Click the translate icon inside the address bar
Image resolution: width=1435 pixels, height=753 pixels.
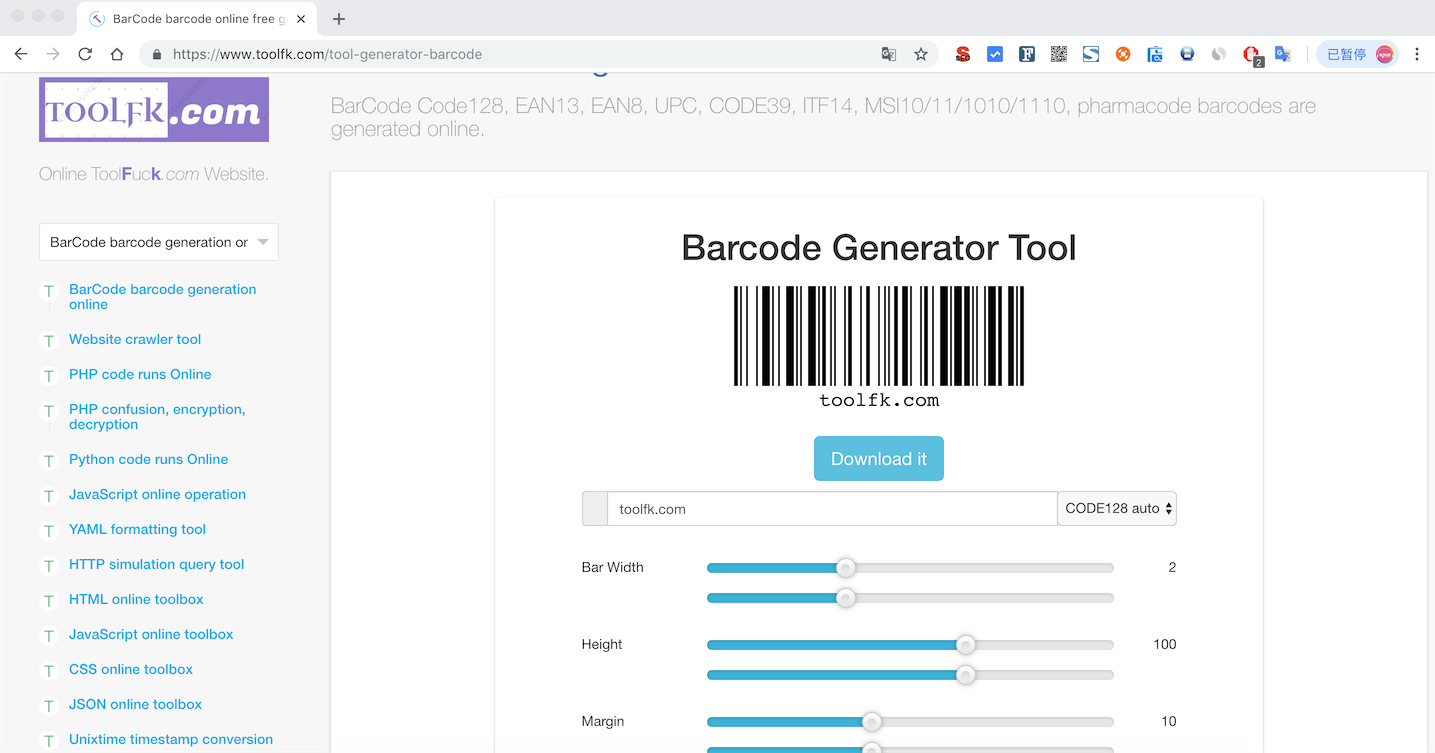(x=888, y=54)
